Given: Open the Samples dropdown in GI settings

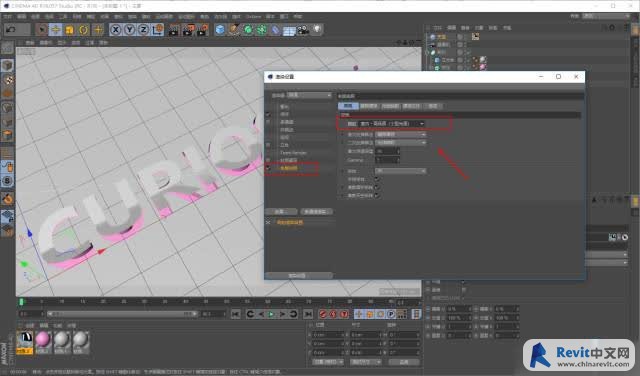Looking at the screenshot, I should (x=400, y=171).
